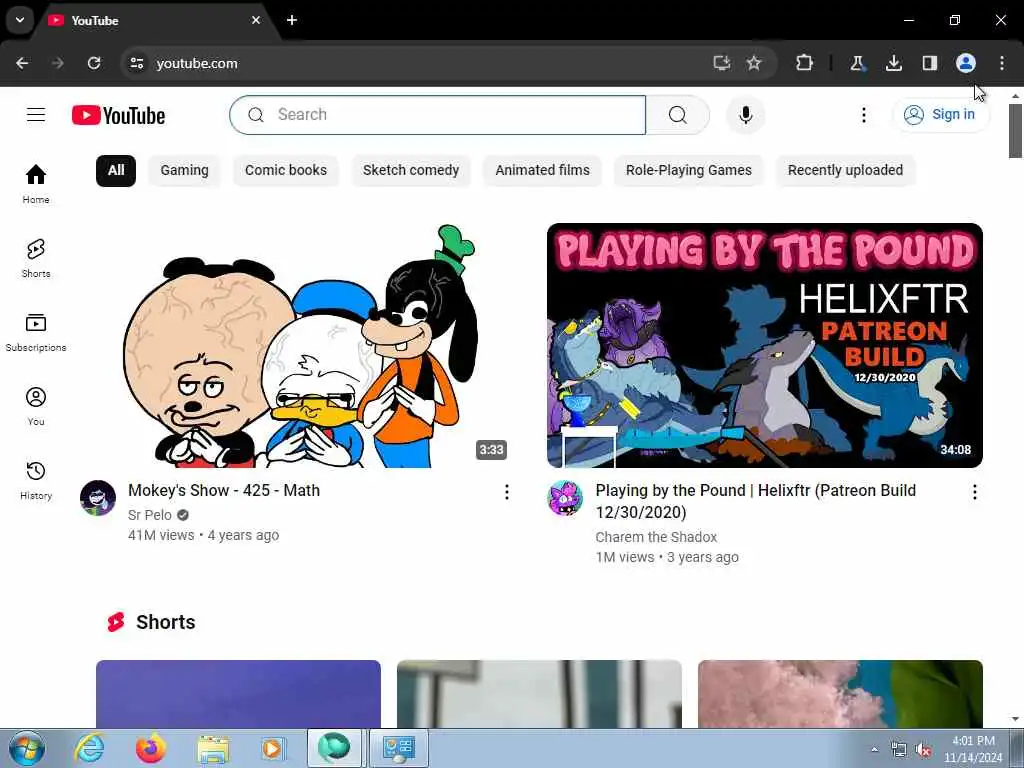1024x768 pixels.
Task: Bookmark this page with the star
Action: pyautogui.click(x=754, y=63)
